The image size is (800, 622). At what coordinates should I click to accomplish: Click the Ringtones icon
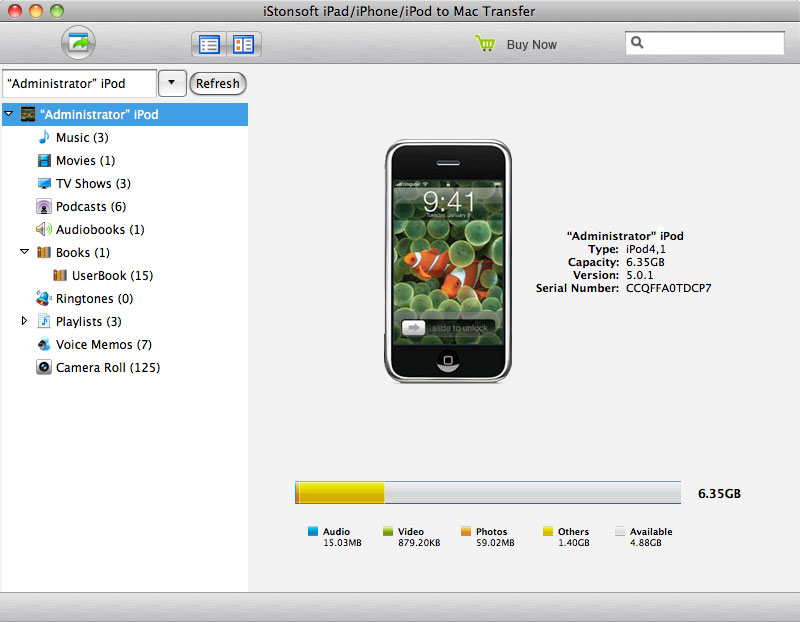pos(44,298)
